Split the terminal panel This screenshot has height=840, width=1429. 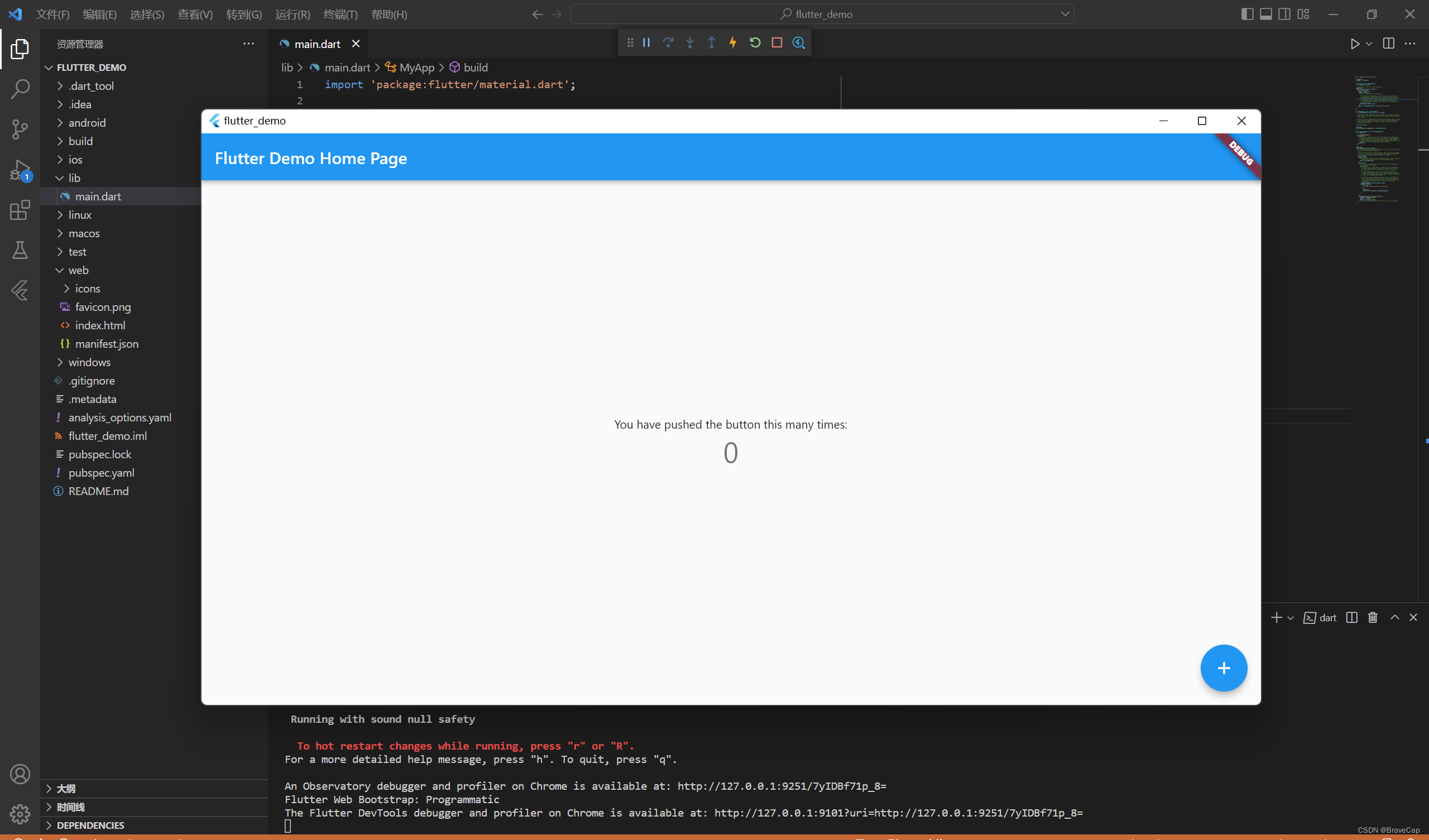(x=1352, y=618)
